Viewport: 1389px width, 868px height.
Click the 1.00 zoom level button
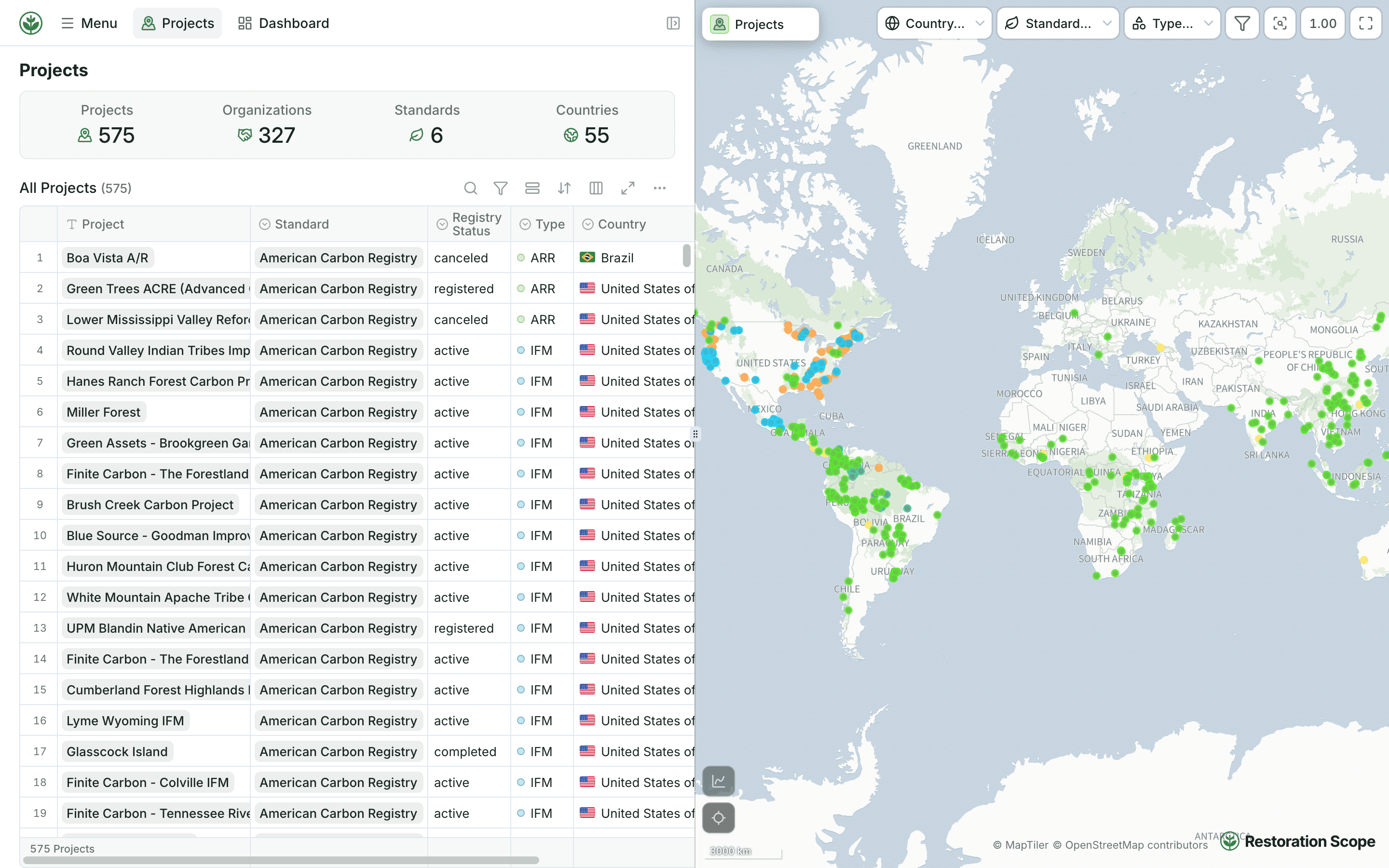(x=1322, y=24)
